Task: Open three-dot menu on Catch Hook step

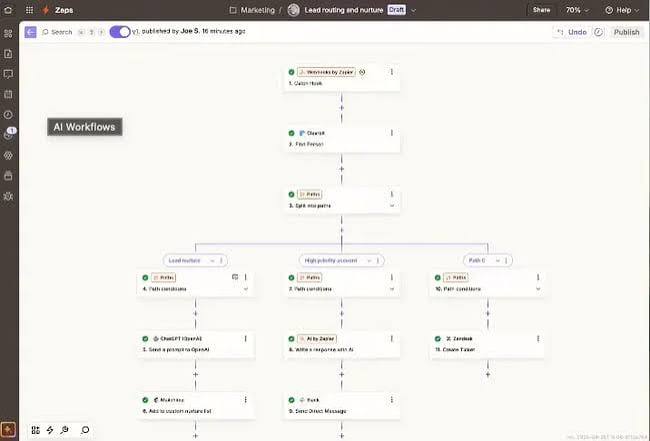Action: (391, 72)
